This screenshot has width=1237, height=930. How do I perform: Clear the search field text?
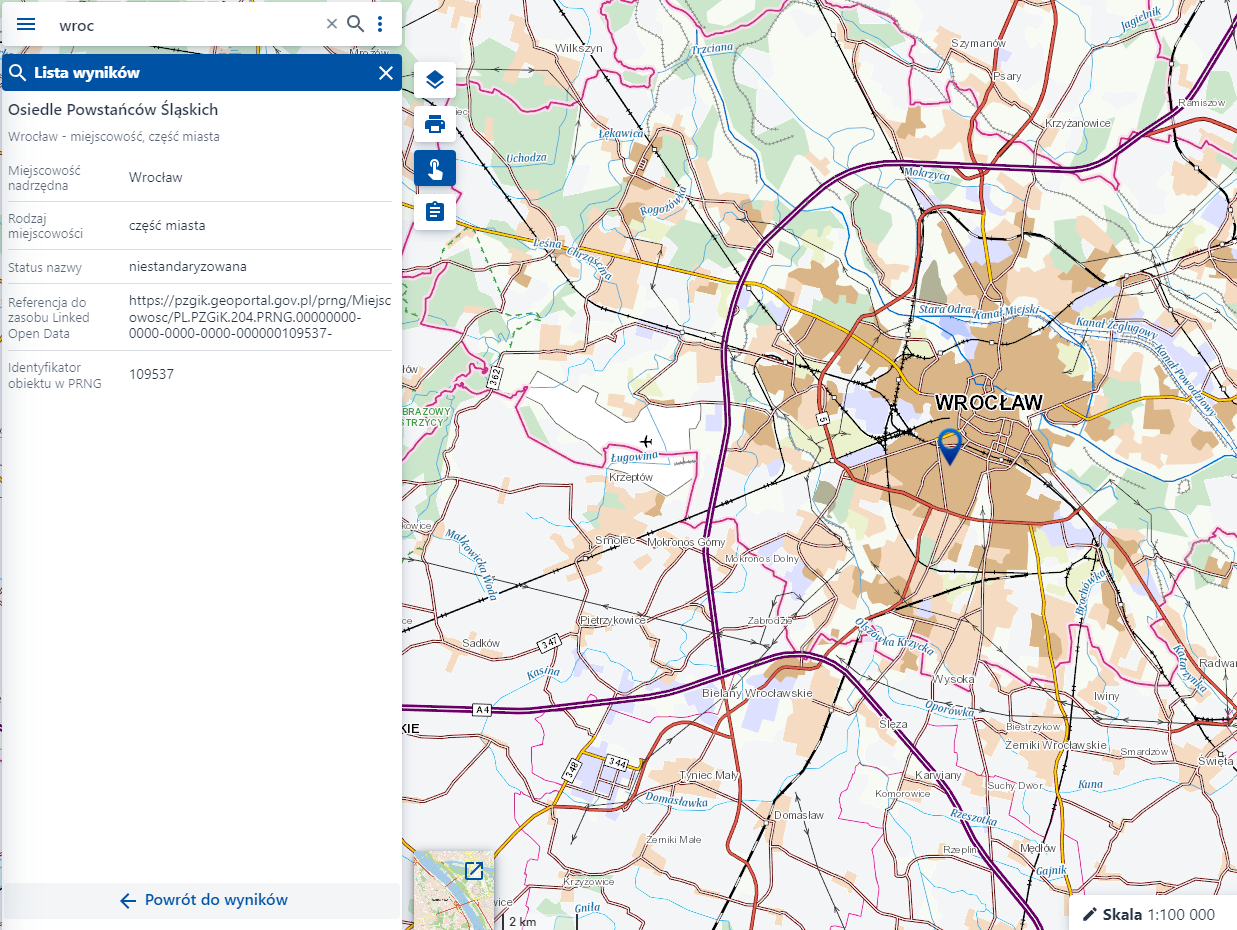(x=332, y=24)
